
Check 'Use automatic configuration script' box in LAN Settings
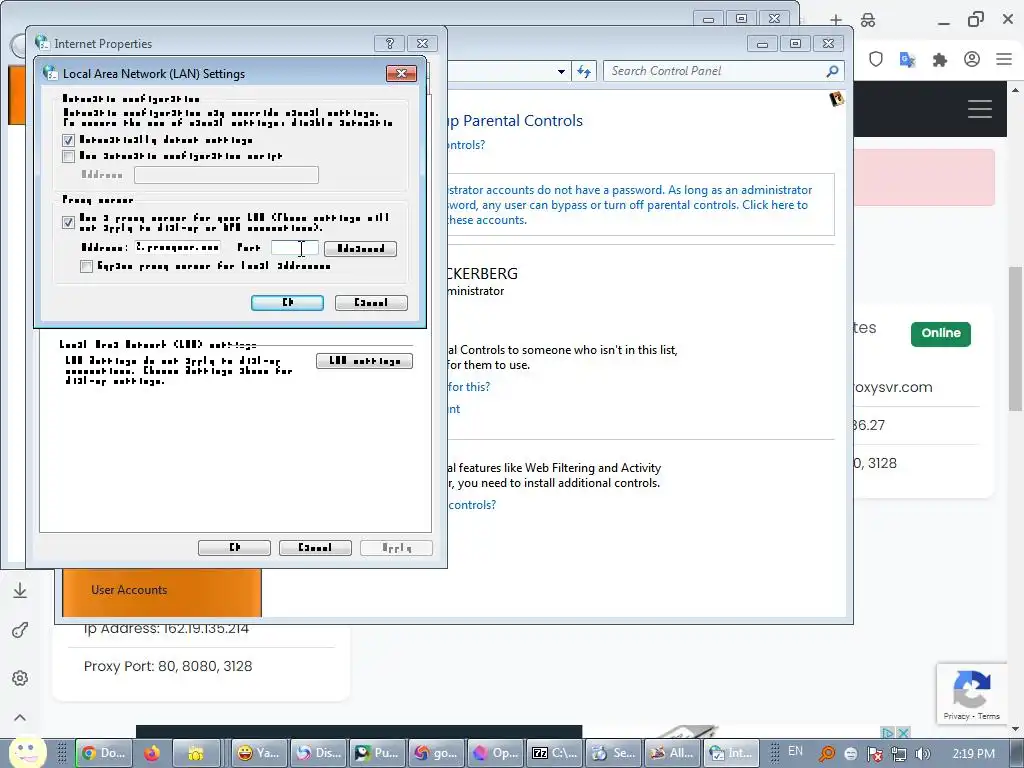[x=69, y=156]
